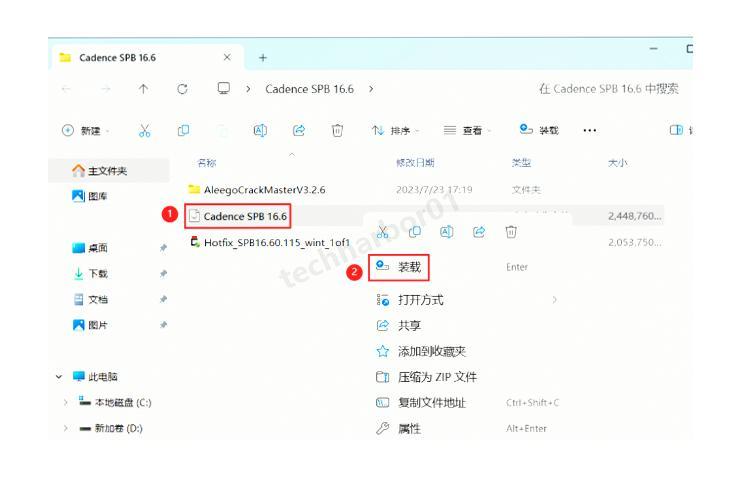Expand chevron after computer icon in path
This screenshot has height=477, width=741.
248,89
